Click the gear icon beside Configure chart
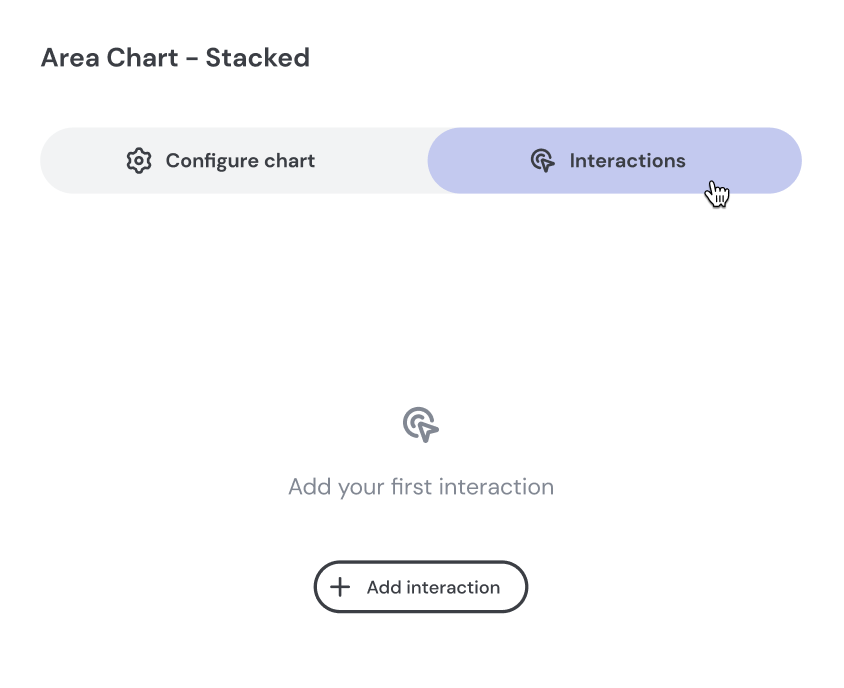 pyautogui.click(x=139, y=161)
